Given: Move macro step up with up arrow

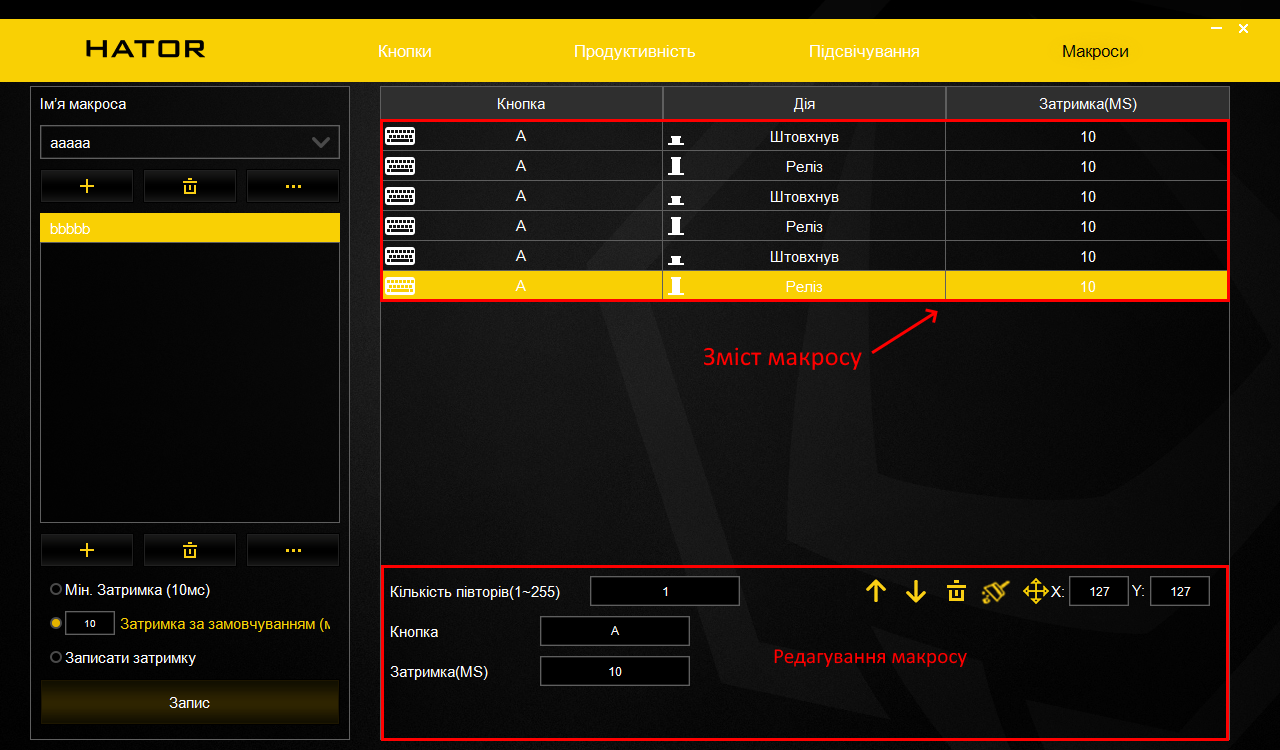Looking at the screenshot, I should [x=876, y=591].
